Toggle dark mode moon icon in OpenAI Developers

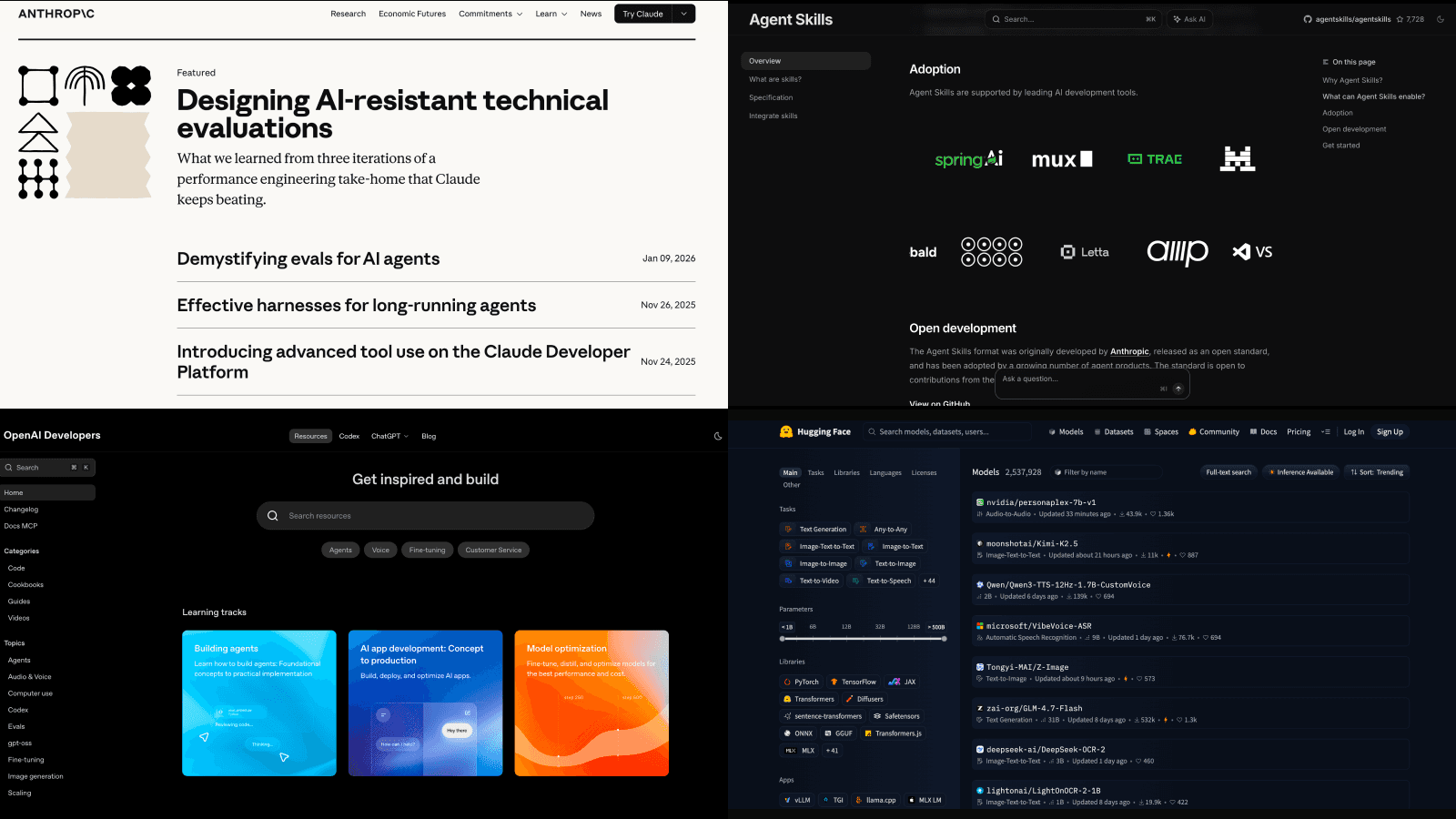(x=718, y=436)
